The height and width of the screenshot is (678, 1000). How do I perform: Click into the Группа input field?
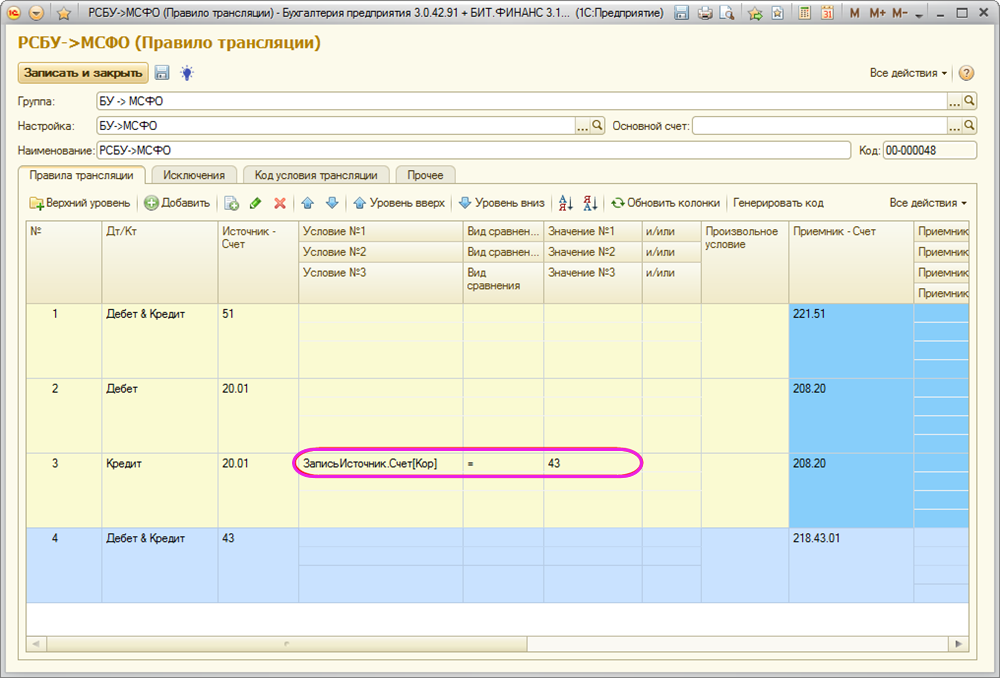(x=522, y=101)
